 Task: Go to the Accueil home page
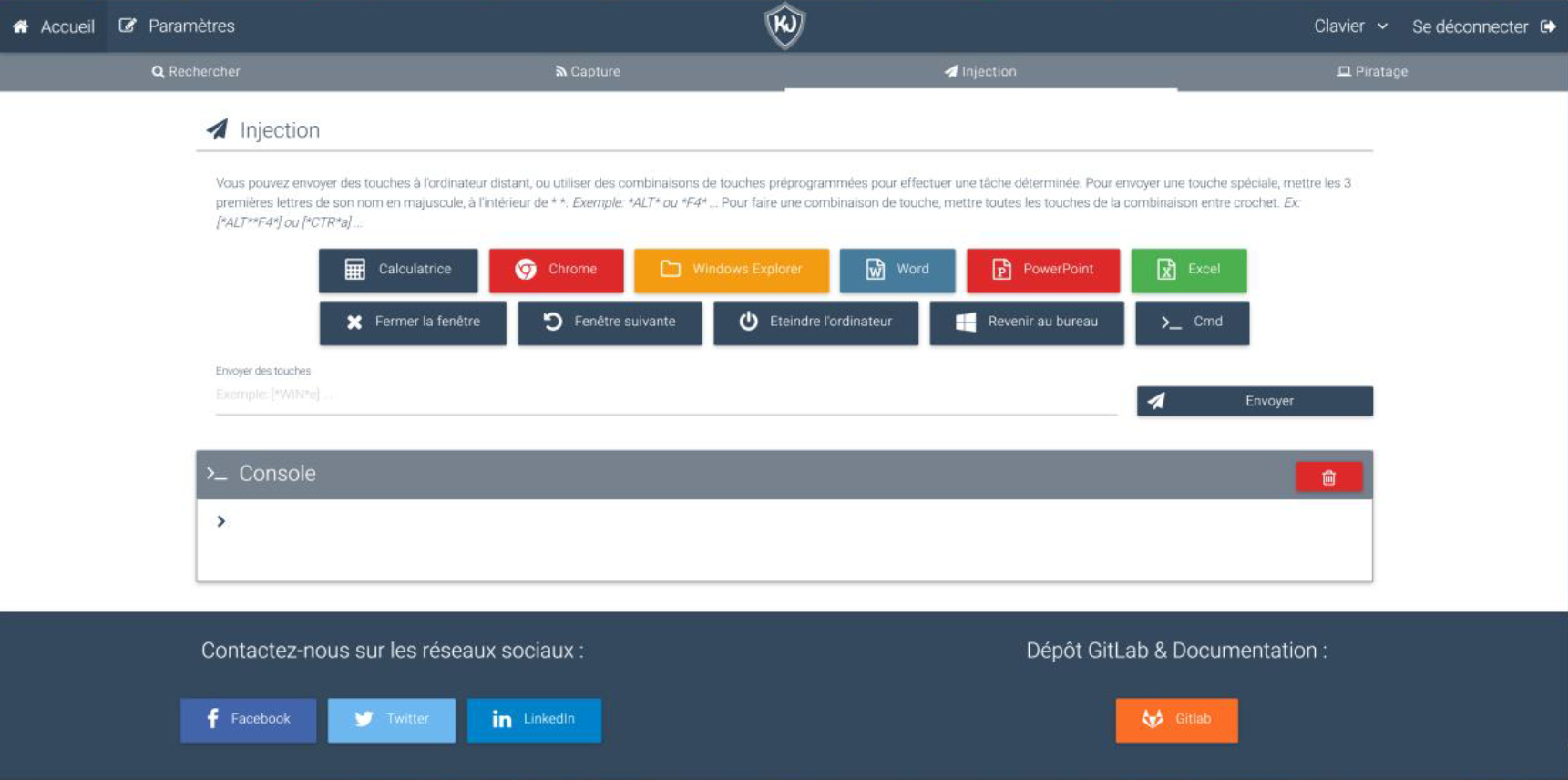54,26
